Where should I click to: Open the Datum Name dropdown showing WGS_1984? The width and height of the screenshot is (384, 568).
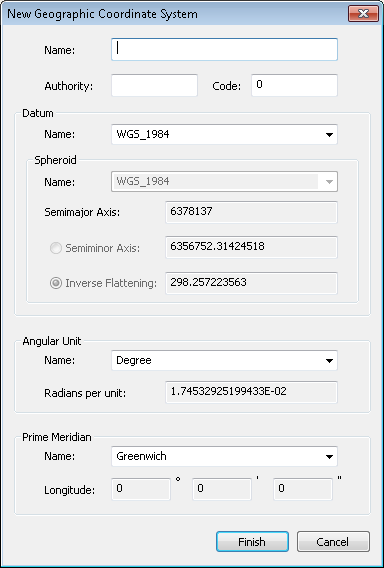[224, 134]
